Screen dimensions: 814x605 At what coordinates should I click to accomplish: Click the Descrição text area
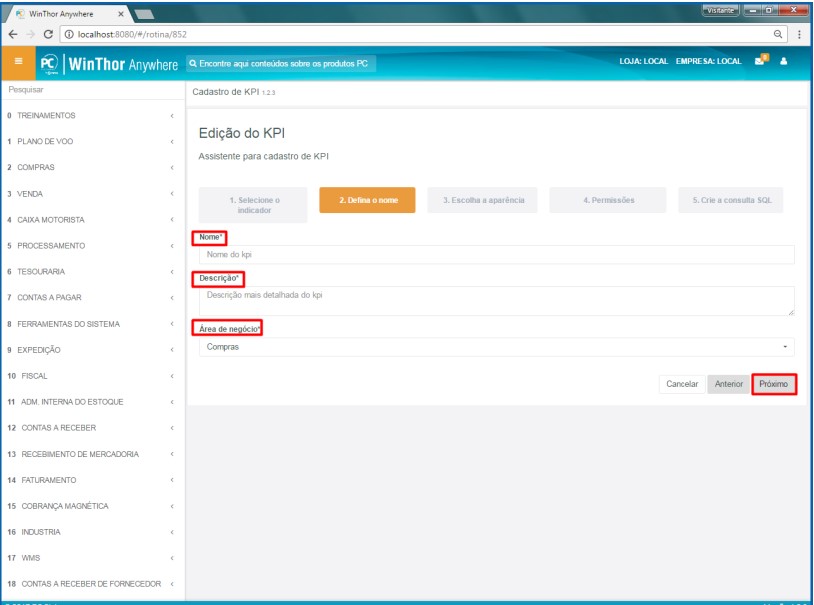coord(496,301)
